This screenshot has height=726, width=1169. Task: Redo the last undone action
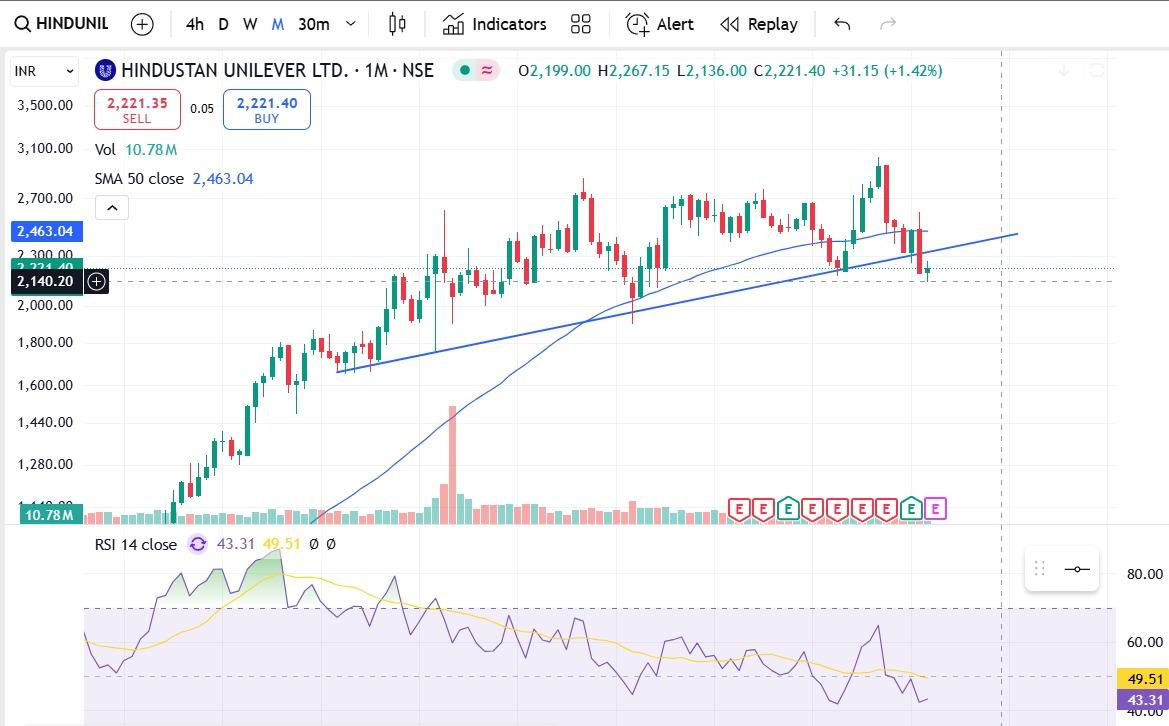click(887, 24)
